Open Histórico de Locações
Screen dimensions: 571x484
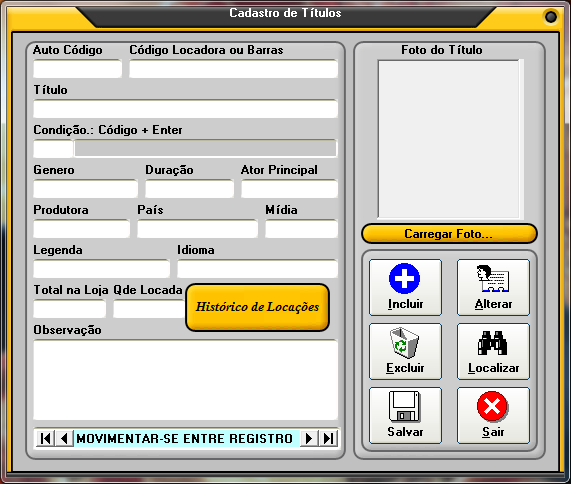(257, 307)
